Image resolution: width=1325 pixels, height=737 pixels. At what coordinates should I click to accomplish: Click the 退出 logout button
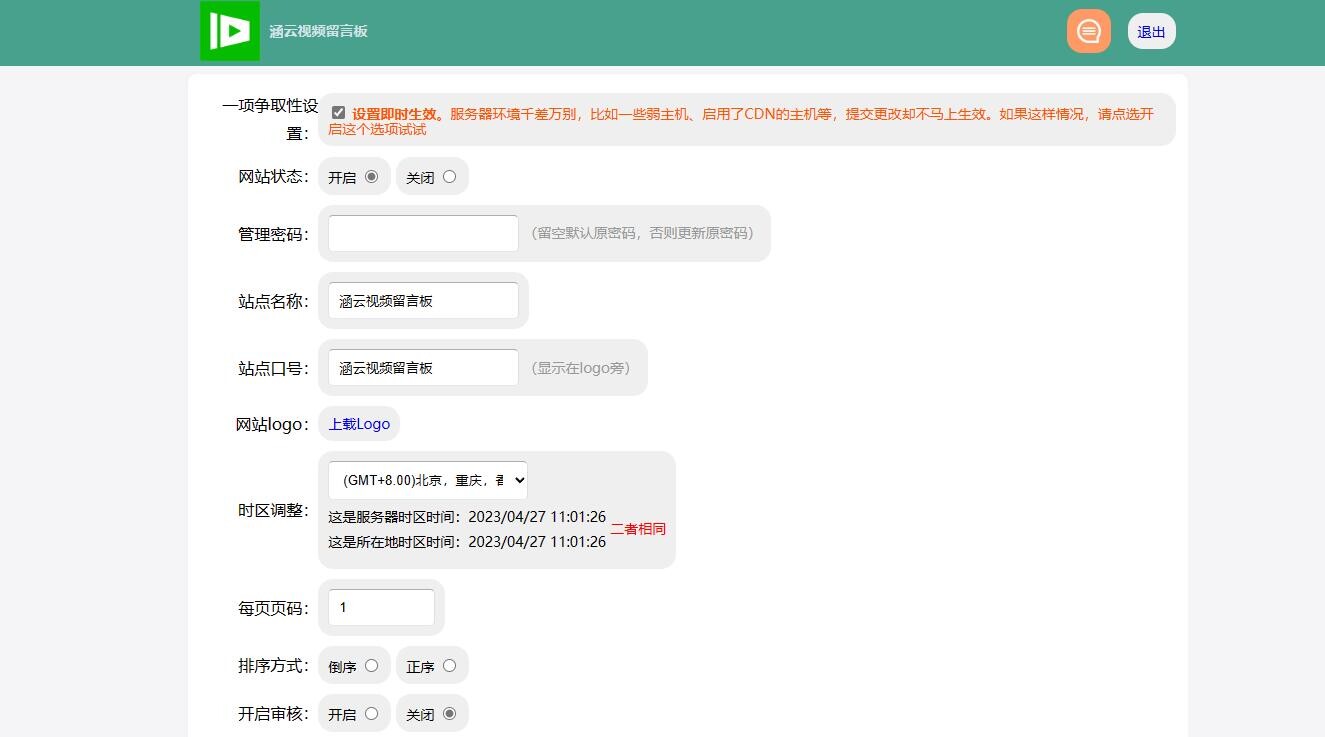1151,31
